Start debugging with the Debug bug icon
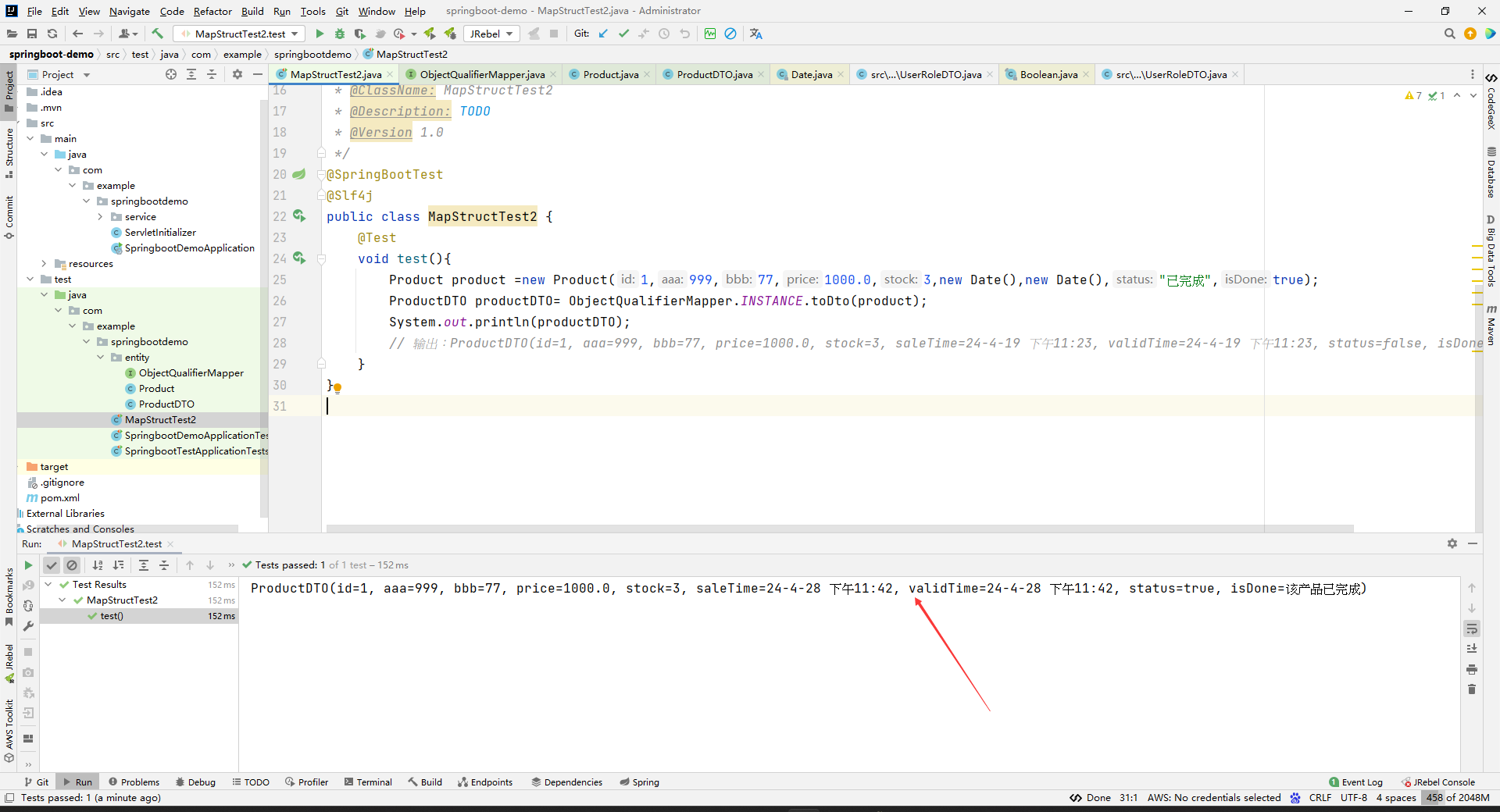 point(340,34)
